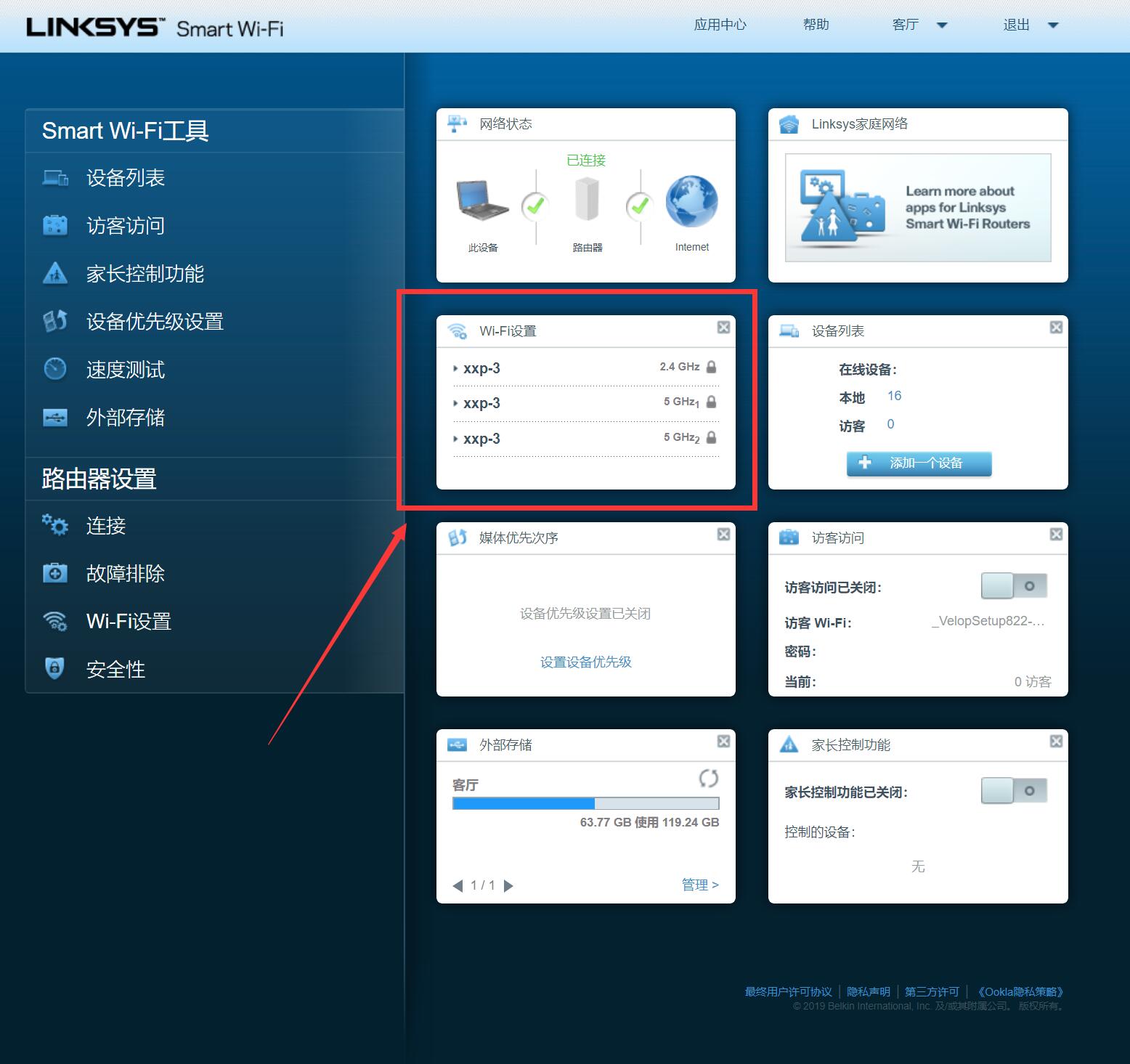This screenshot has width=1130, height=1064.
Task: Select 外部存储 in the sidebar
Action: tap(126, 418)
